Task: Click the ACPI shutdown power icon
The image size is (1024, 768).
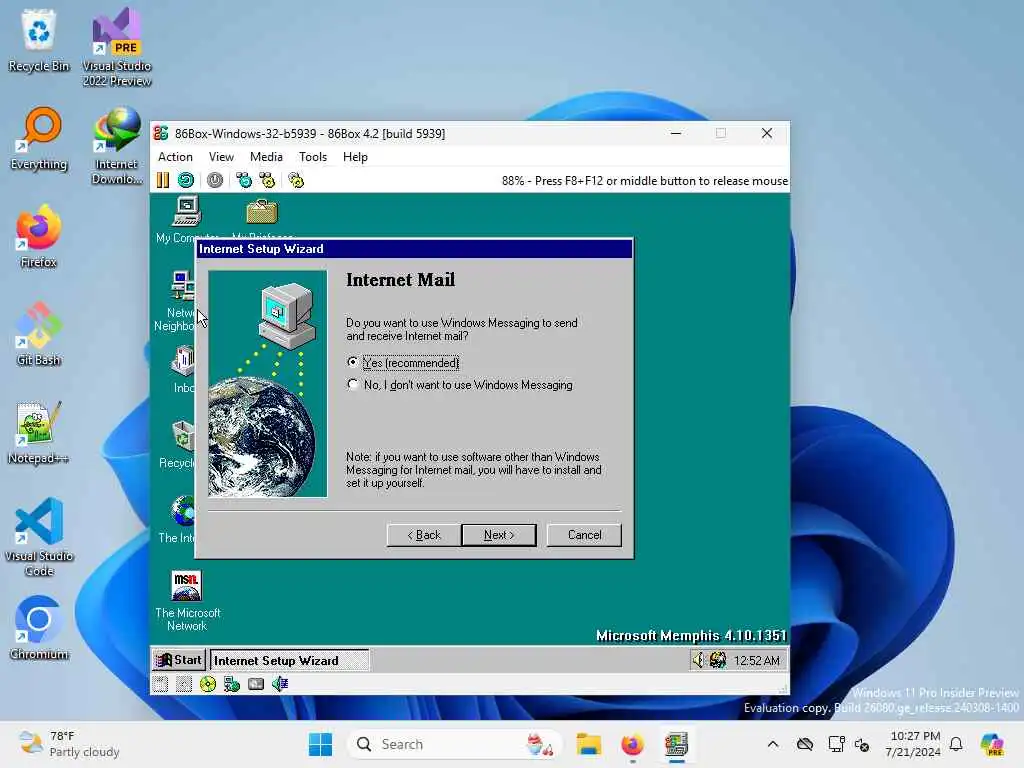Action: [215, 180]
